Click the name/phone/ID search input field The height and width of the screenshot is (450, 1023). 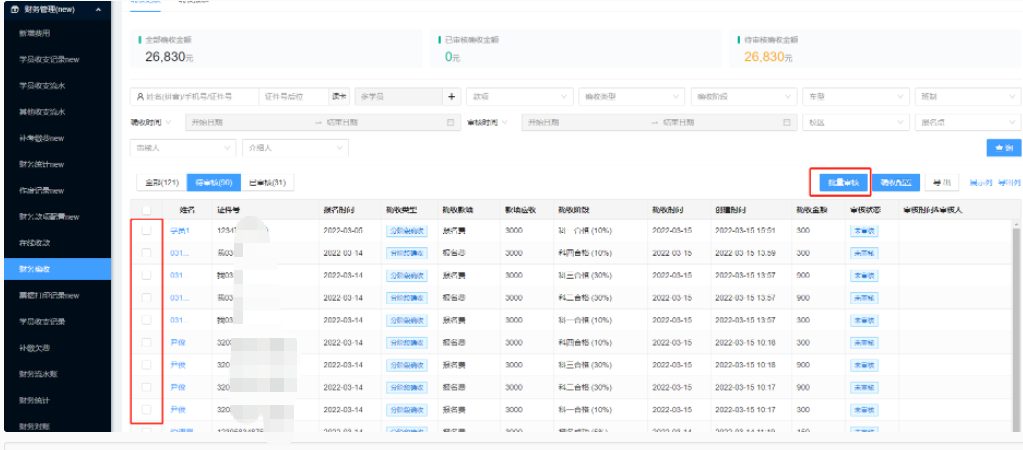tap(196, 97)
